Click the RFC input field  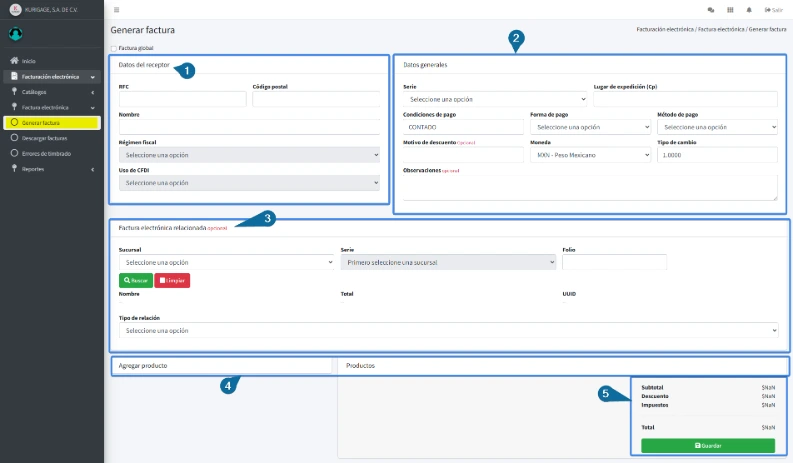pos(182,99)
